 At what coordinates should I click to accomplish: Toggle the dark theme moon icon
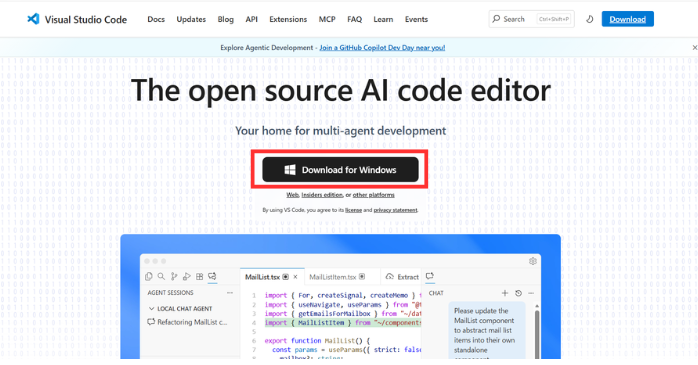pos(589,19)
